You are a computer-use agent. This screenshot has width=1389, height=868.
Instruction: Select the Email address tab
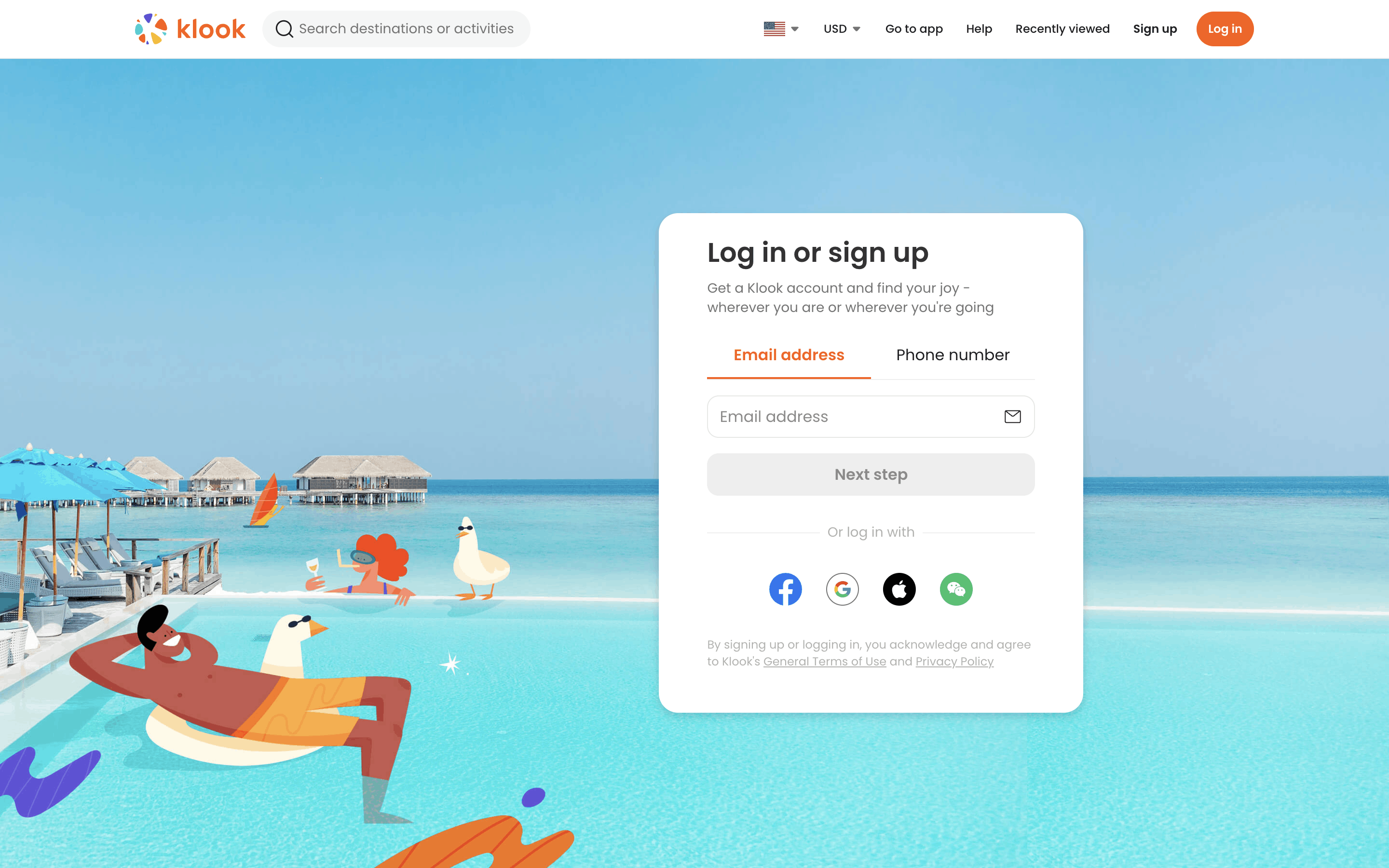tap(789, 355)
